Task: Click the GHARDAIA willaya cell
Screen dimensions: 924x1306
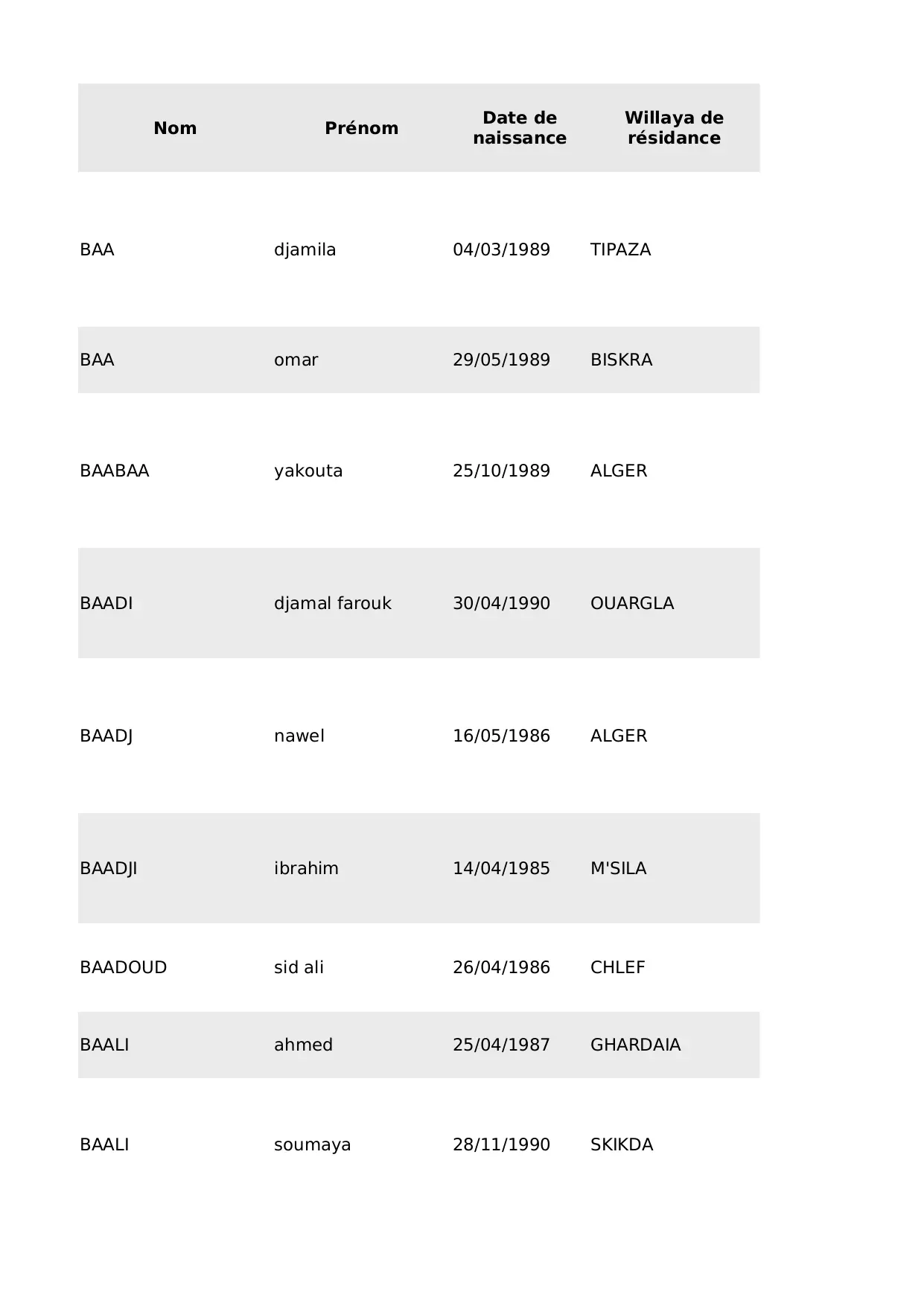Action: coord(635,1045)
